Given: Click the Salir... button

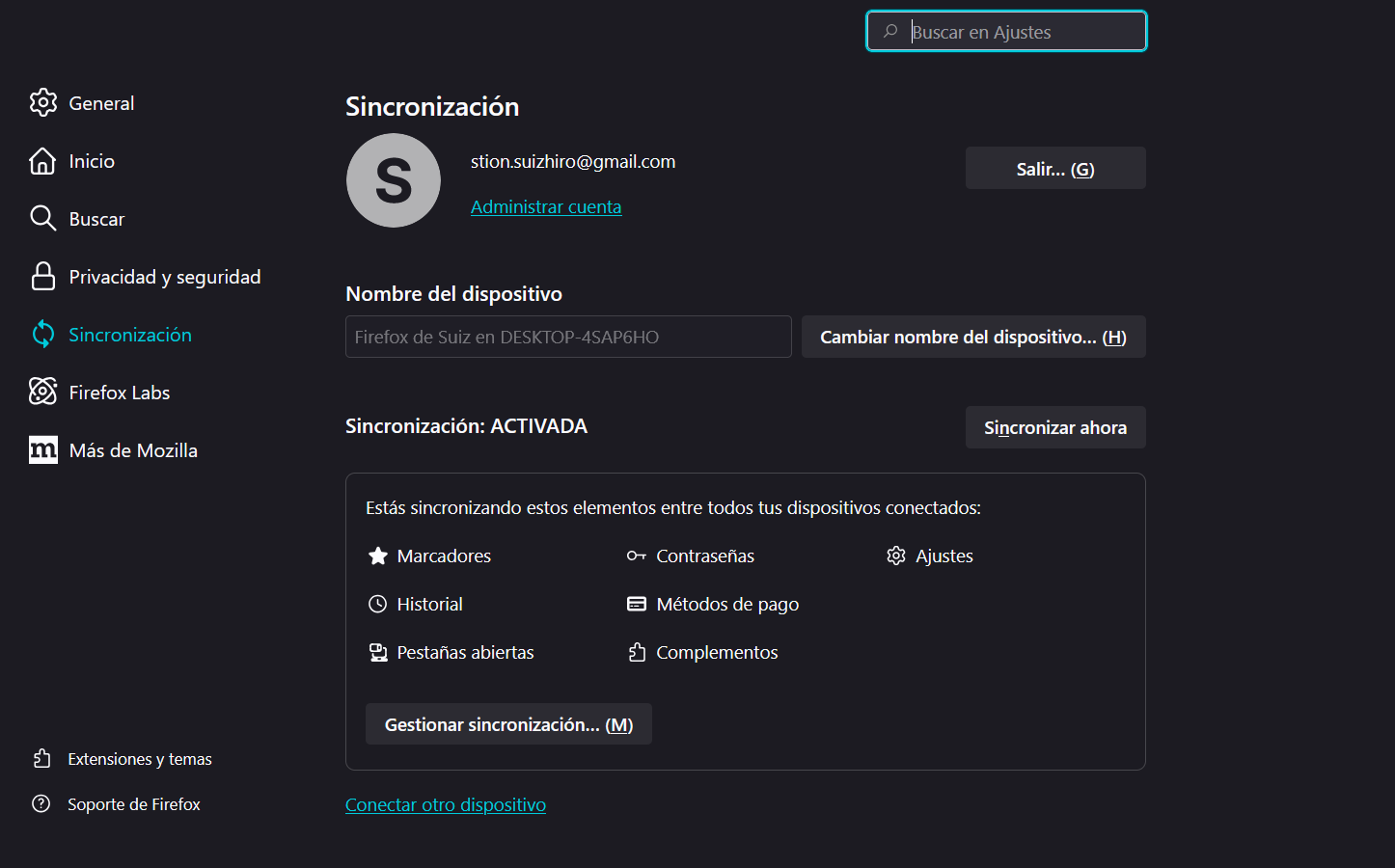Looking at the screenshot, I should (x=1055, y=169).
